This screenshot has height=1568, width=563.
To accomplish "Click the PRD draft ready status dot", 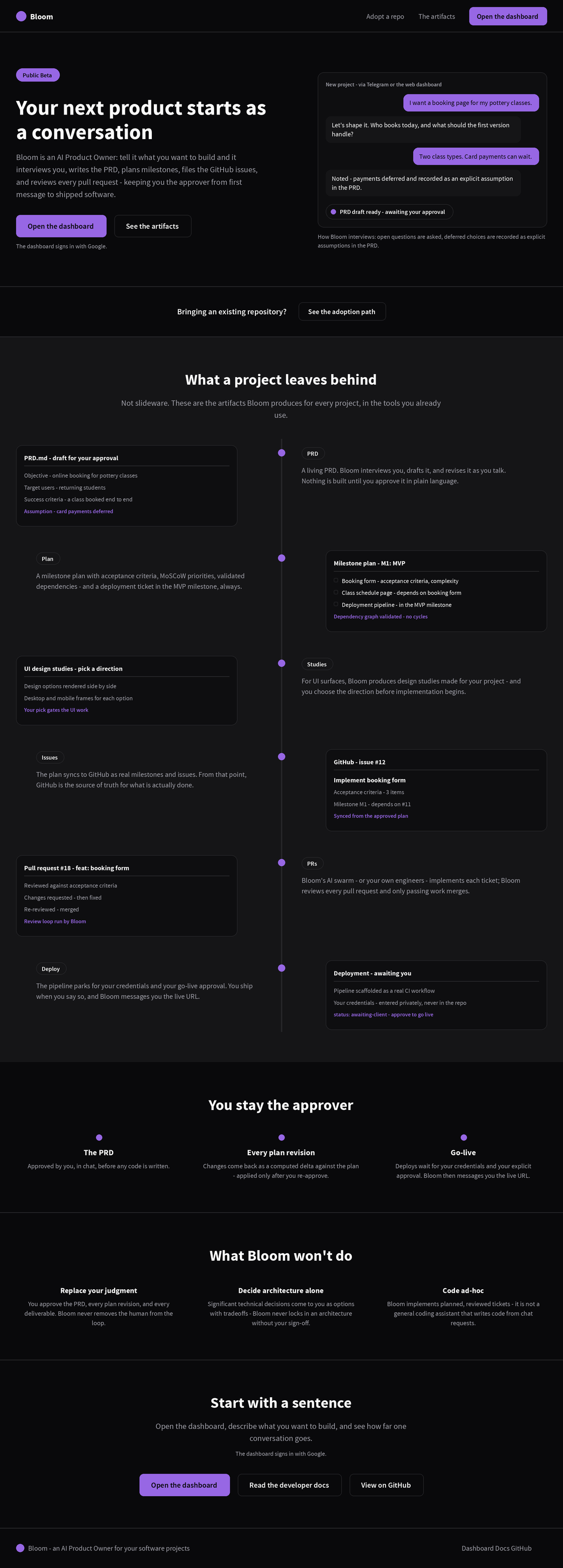I will pyautogui.click(x=333, y=212).
